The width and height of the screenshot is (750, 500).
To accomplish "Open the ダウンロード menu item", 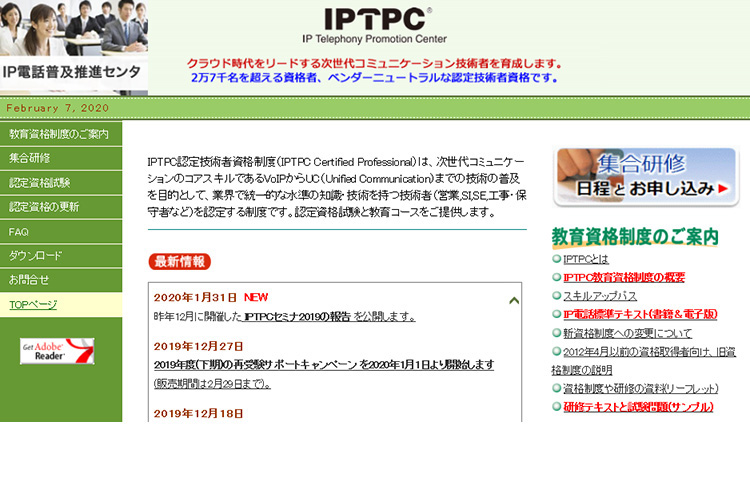I will pos(61,256).
